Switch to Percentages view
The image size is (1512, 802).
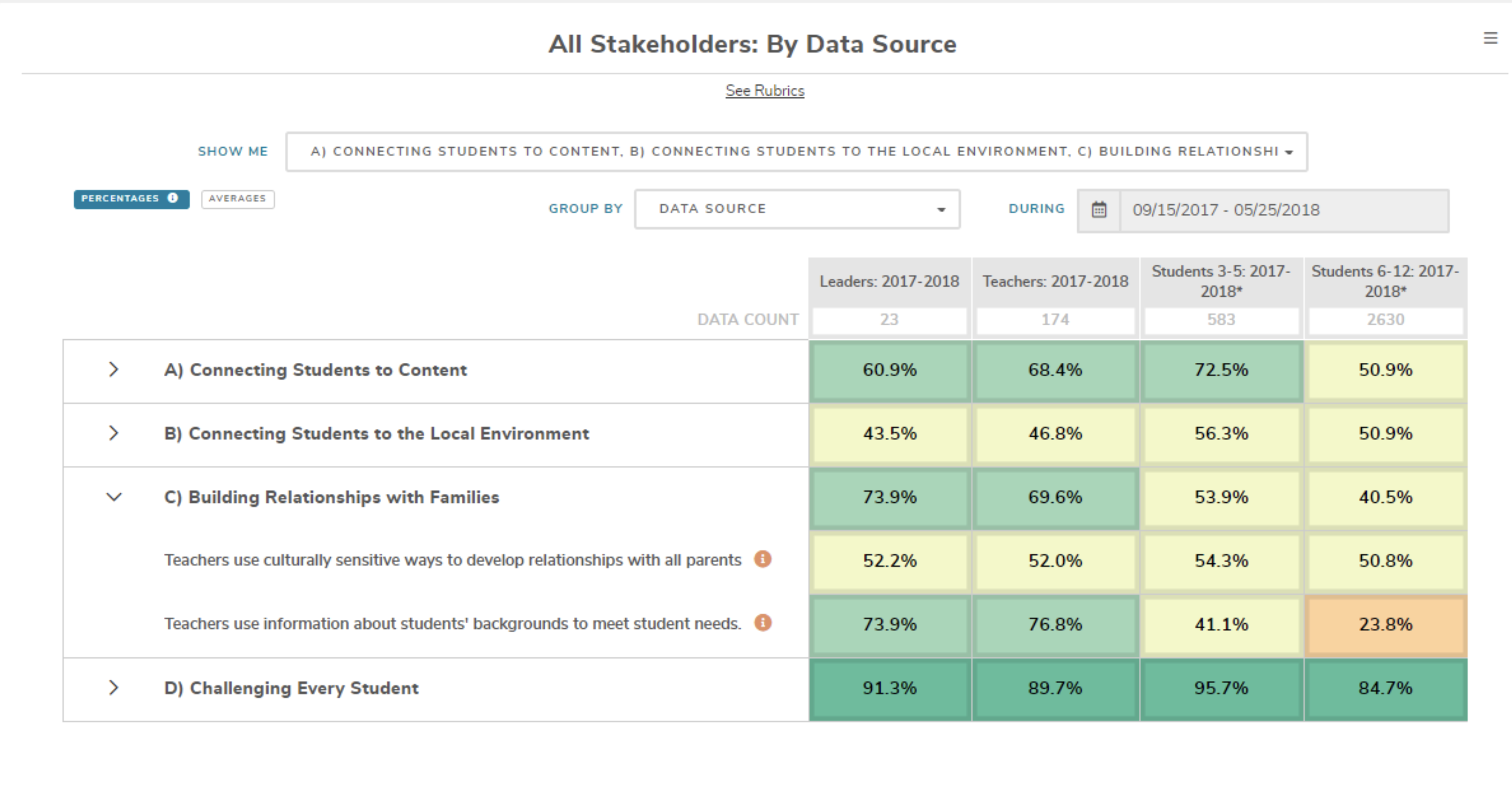coord(120,198)
